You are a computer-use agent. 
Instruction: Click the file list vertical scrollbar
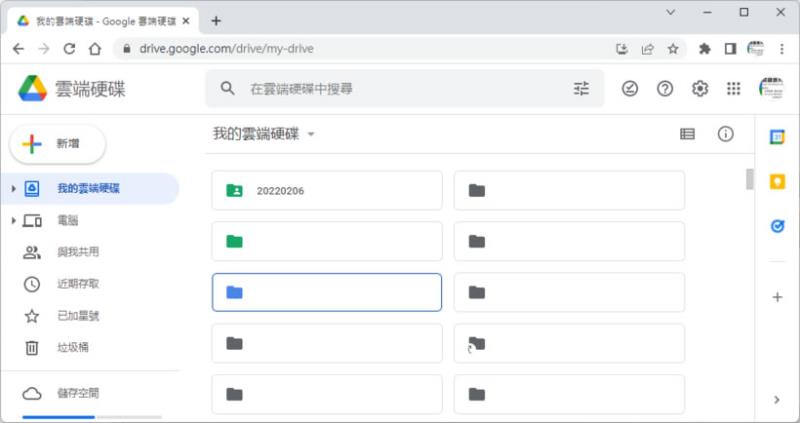(749, 179)
